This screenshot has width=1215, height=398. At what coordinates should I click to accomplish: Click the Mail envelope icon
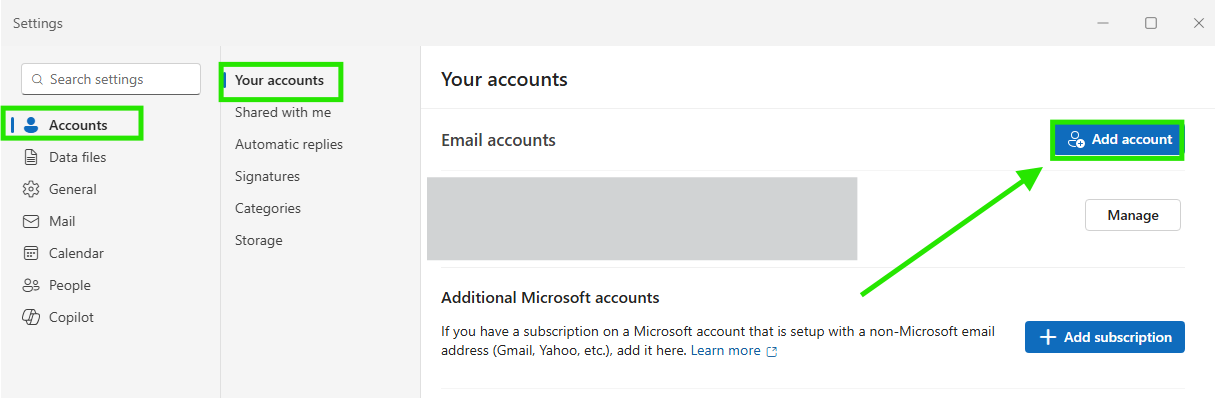31,221
